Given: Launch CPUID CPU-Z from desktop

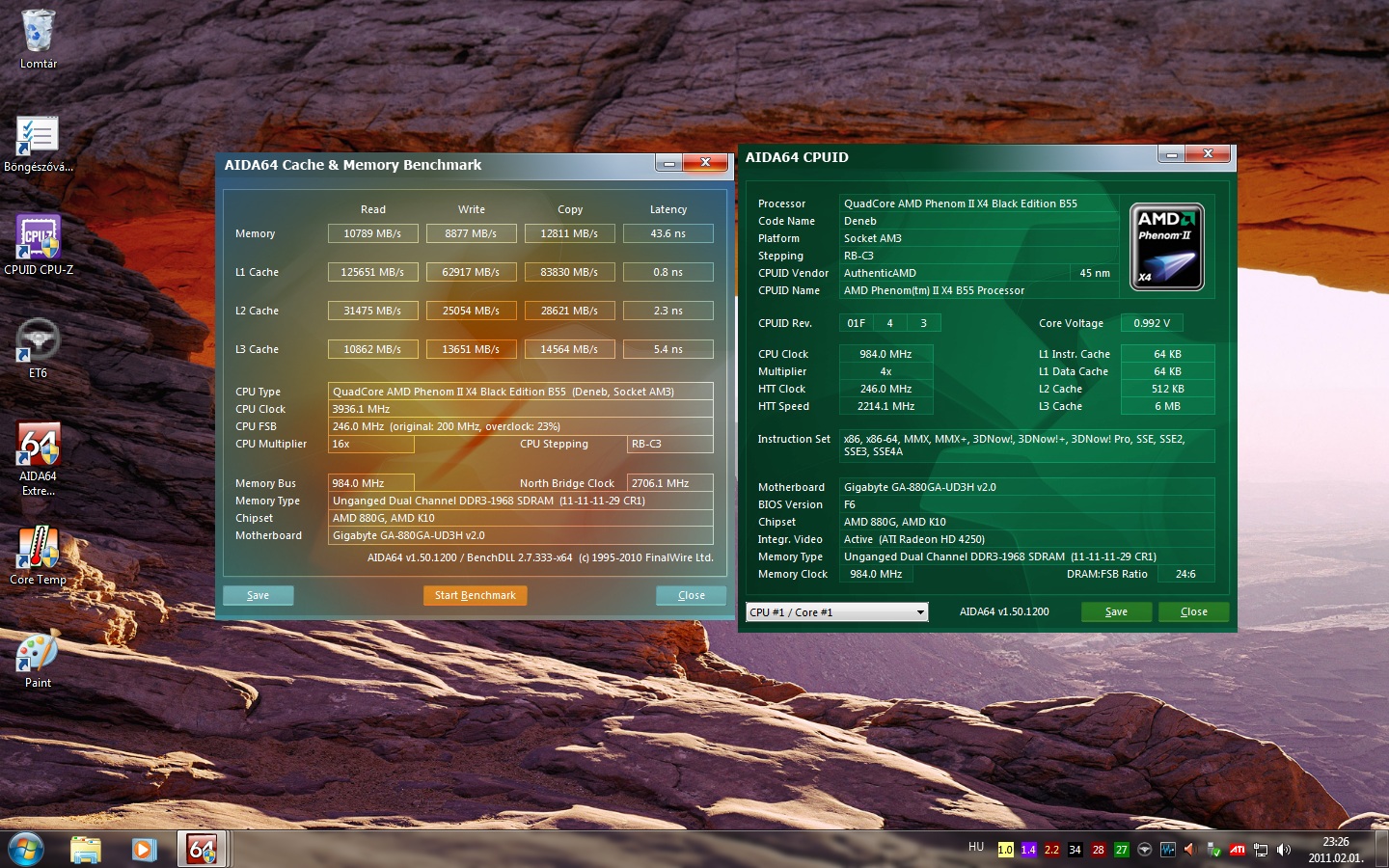Looking at the screenshot, I should click(x=39, y=245).
